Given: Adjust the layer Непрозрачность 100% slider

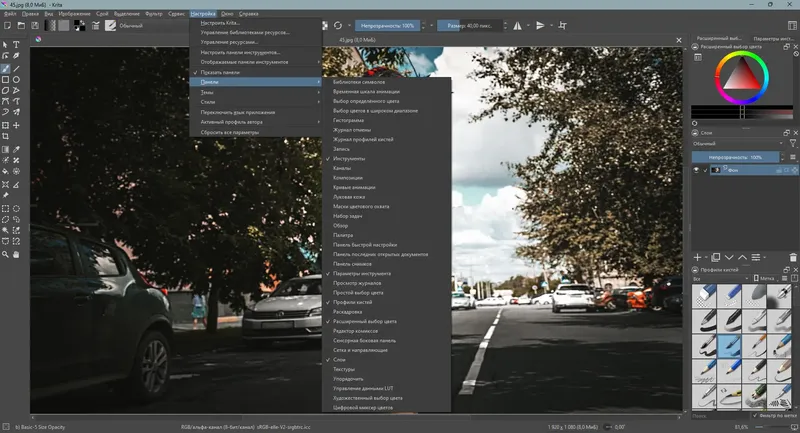Looking at the screenshot, I should click(x=735, y=157).
